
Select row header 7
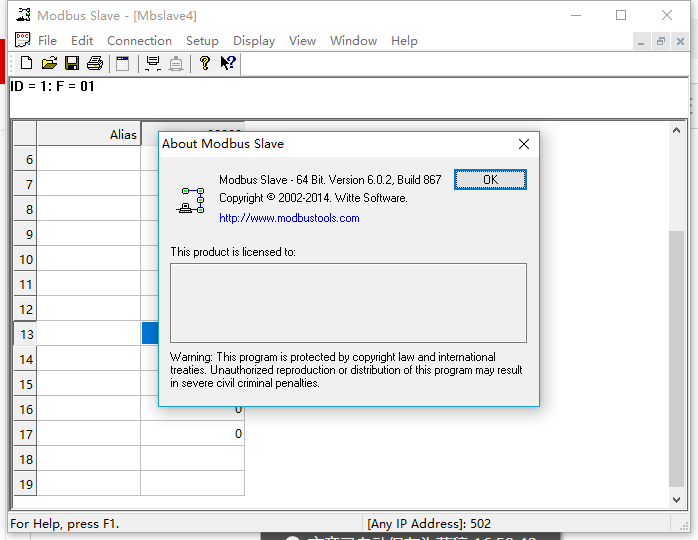[x=25, y=184]
